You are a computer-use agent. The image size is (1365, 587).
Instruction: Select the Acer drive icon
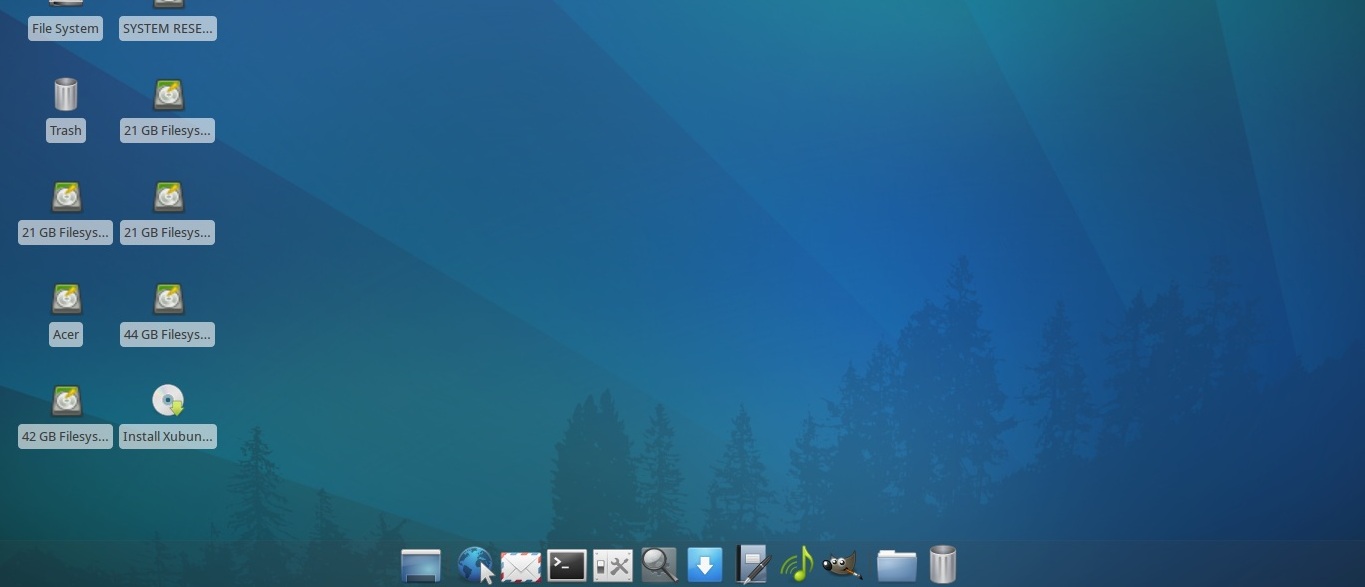66,299
